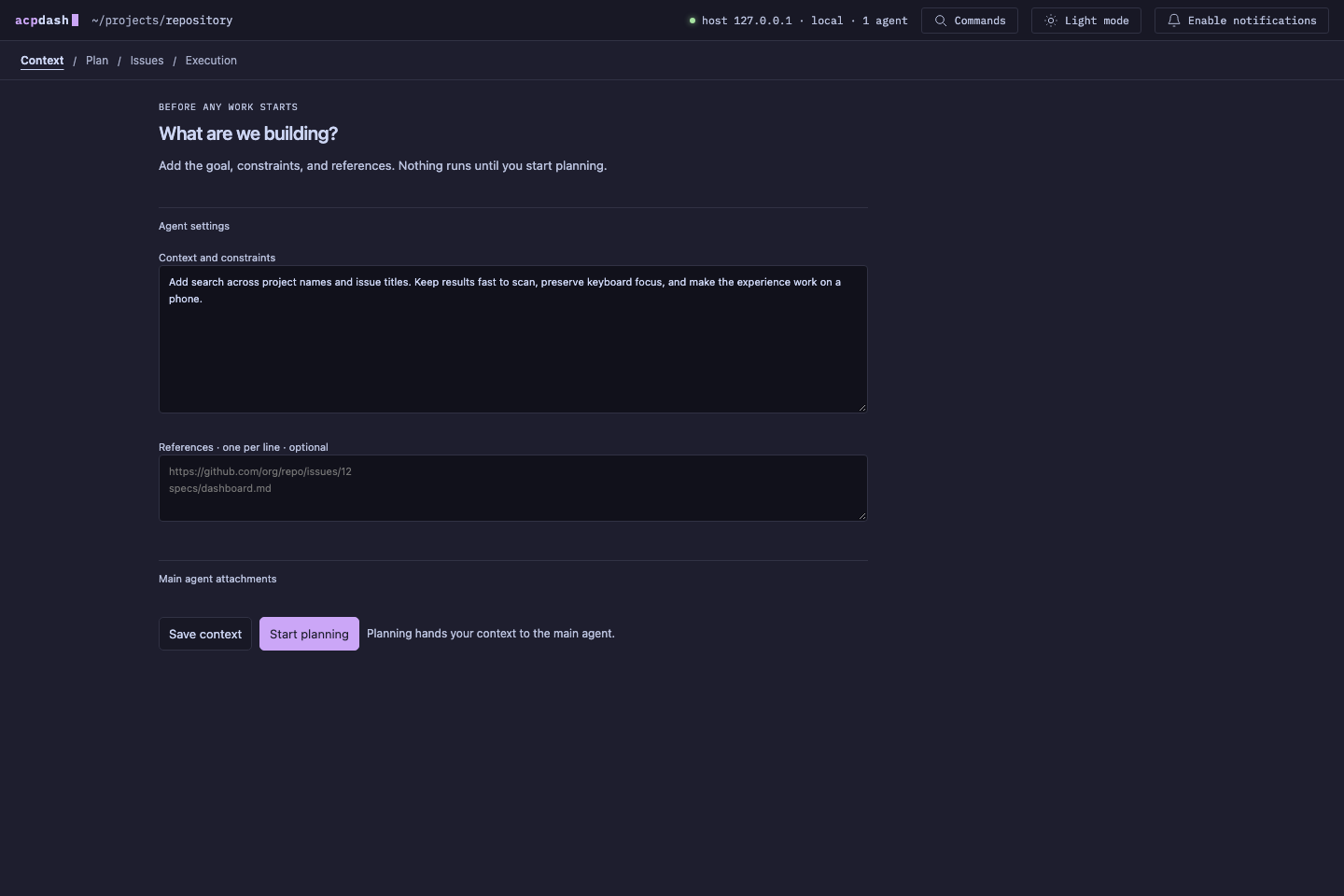1344x896 pixels.
Task: Click the '1 agent' status text
Action: (x=885, y=21)
